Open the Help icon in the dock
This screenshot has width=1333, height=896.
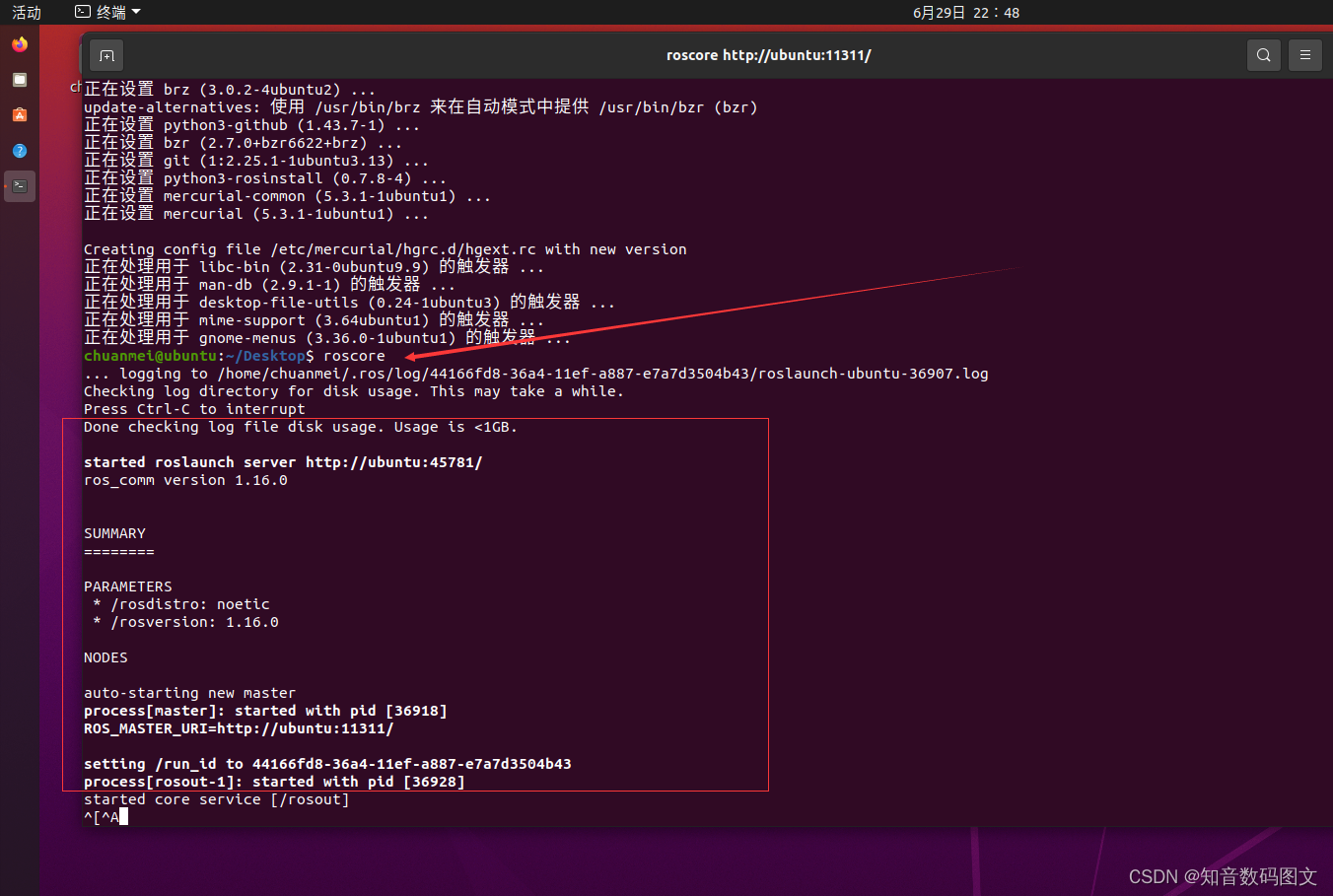click(19, 151)
